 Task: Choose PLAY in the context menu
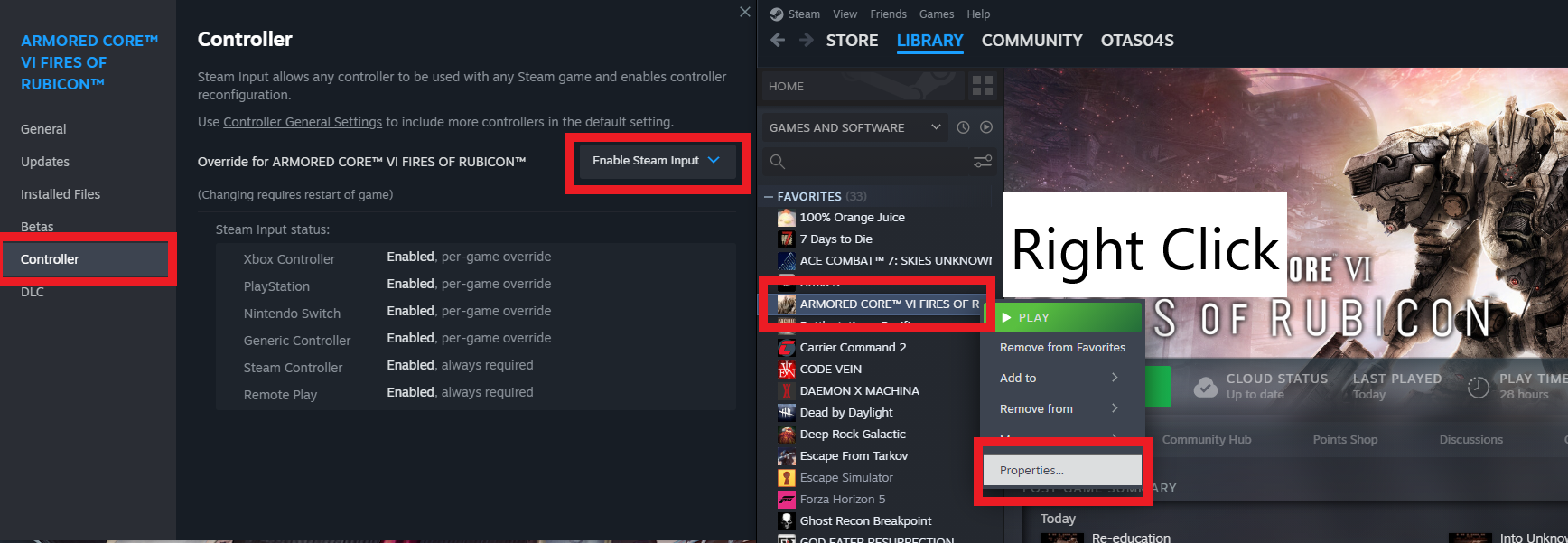(x=1068, y=317)
